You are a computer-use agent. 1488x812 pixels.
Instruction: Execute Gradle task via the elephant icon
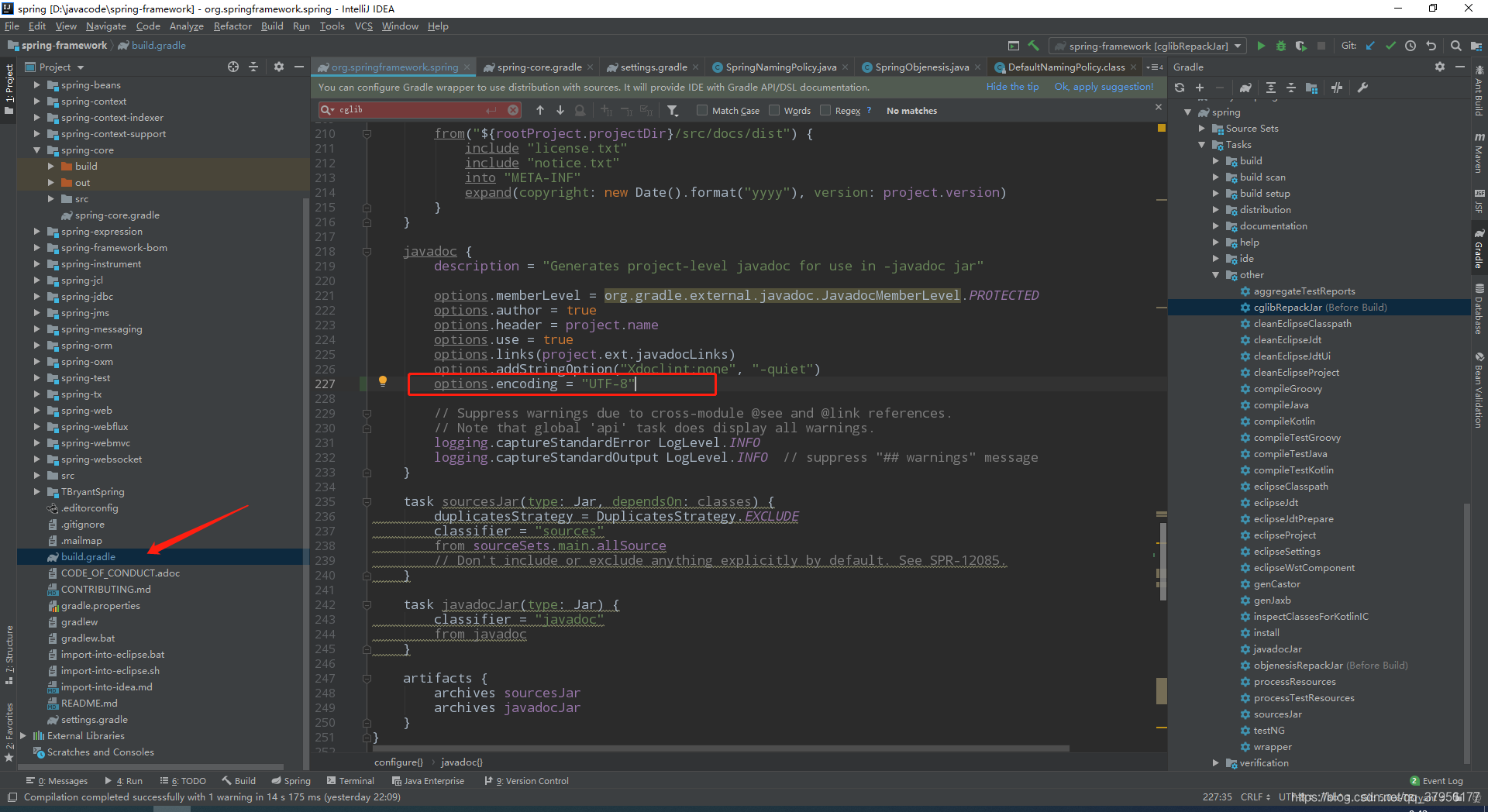pos(1245,88)
